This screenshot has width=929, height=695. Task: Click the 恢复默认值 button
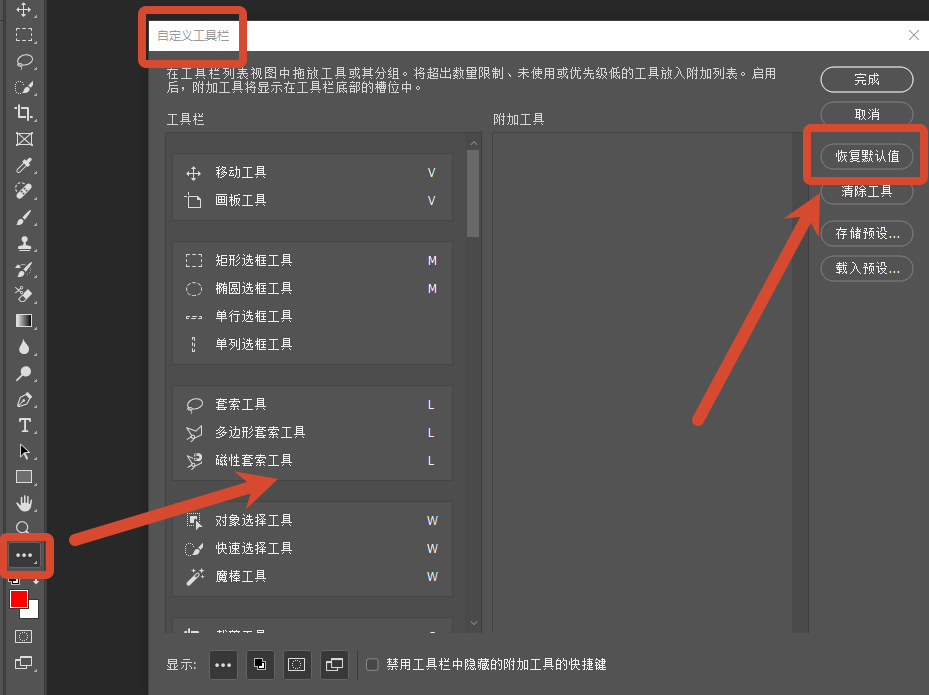867,156
